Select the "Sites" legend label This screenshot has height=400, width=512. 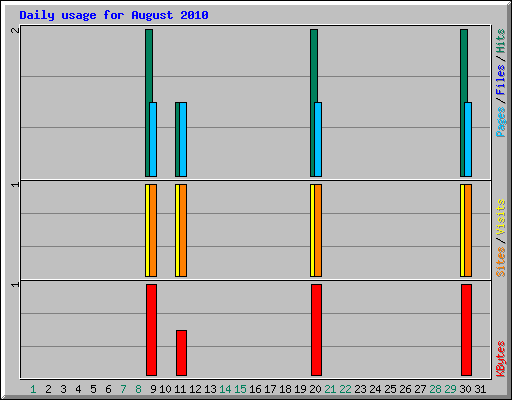[500, 262]
